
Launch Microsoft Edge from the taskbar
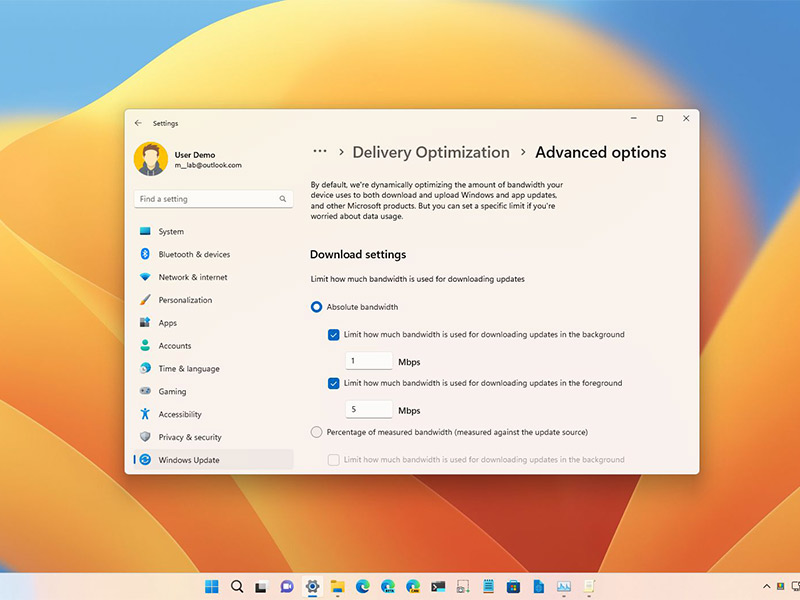363,587
